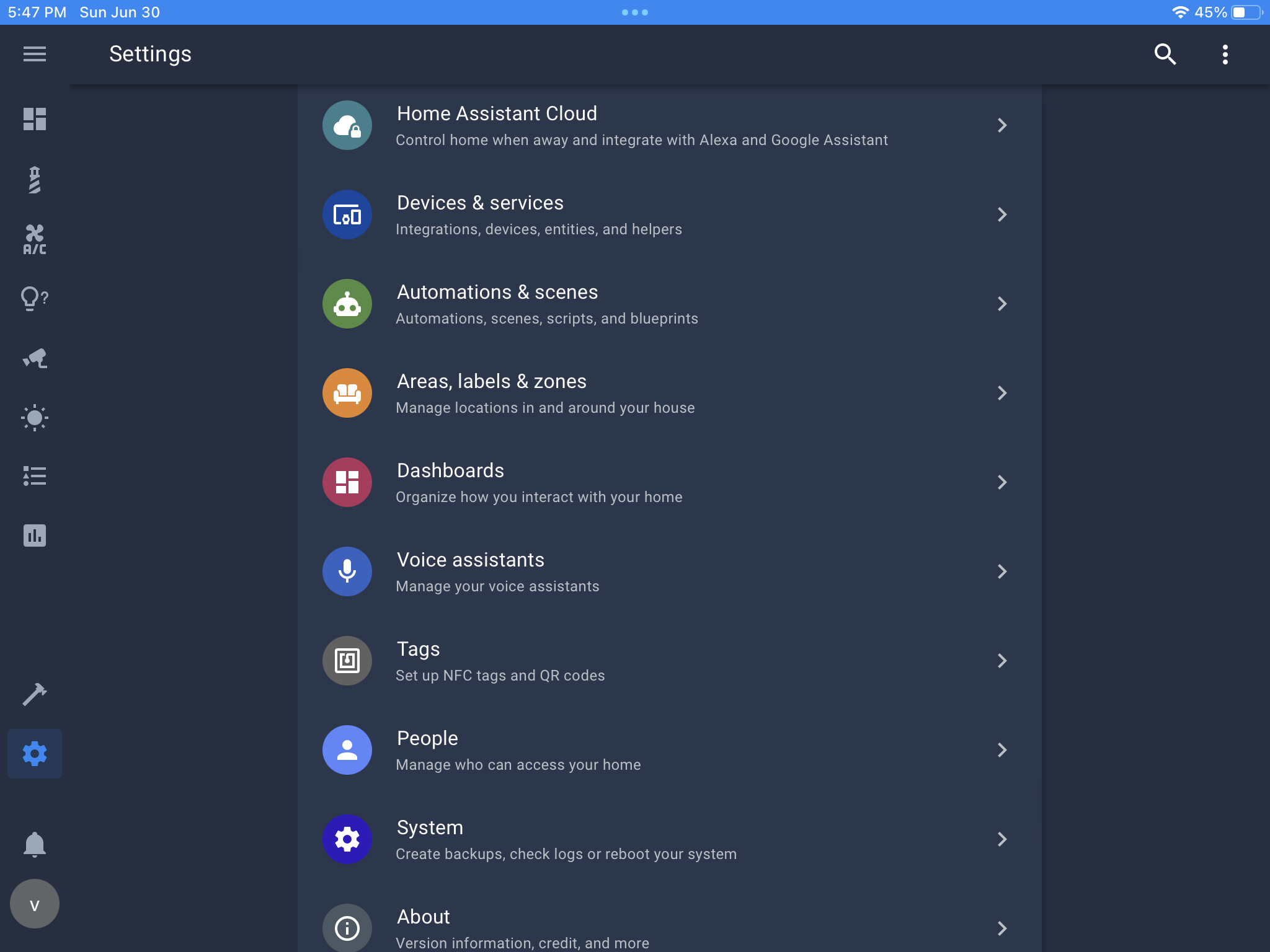The image size is (1270, 952).
Task: Expand the Devices & services row chevron
Action: [x=1003, y=214]
